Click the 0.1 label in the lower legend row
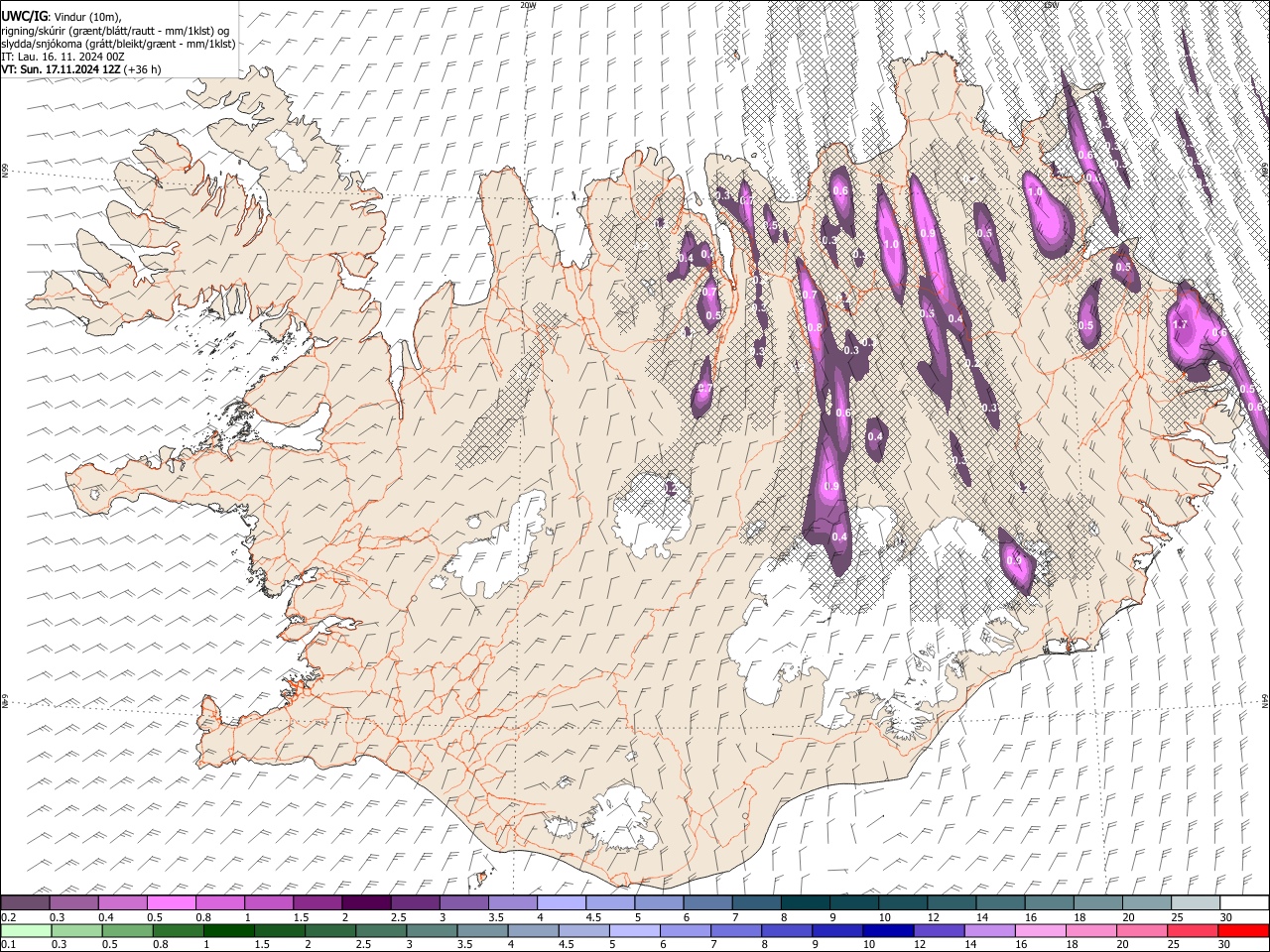 click(x=8, y=944)
